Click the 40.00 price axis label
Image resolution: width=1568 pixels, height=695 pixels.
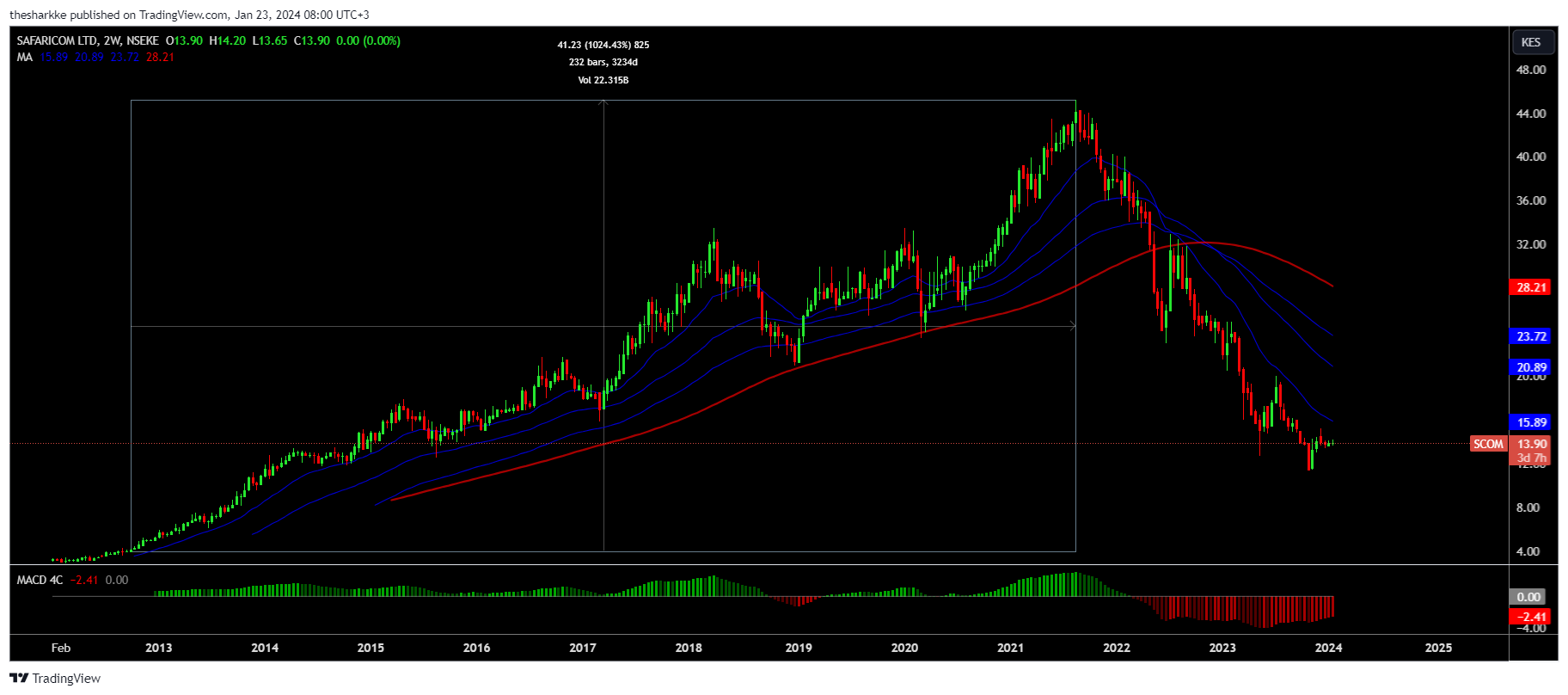pyautogui.click(x=1531, y=157)
